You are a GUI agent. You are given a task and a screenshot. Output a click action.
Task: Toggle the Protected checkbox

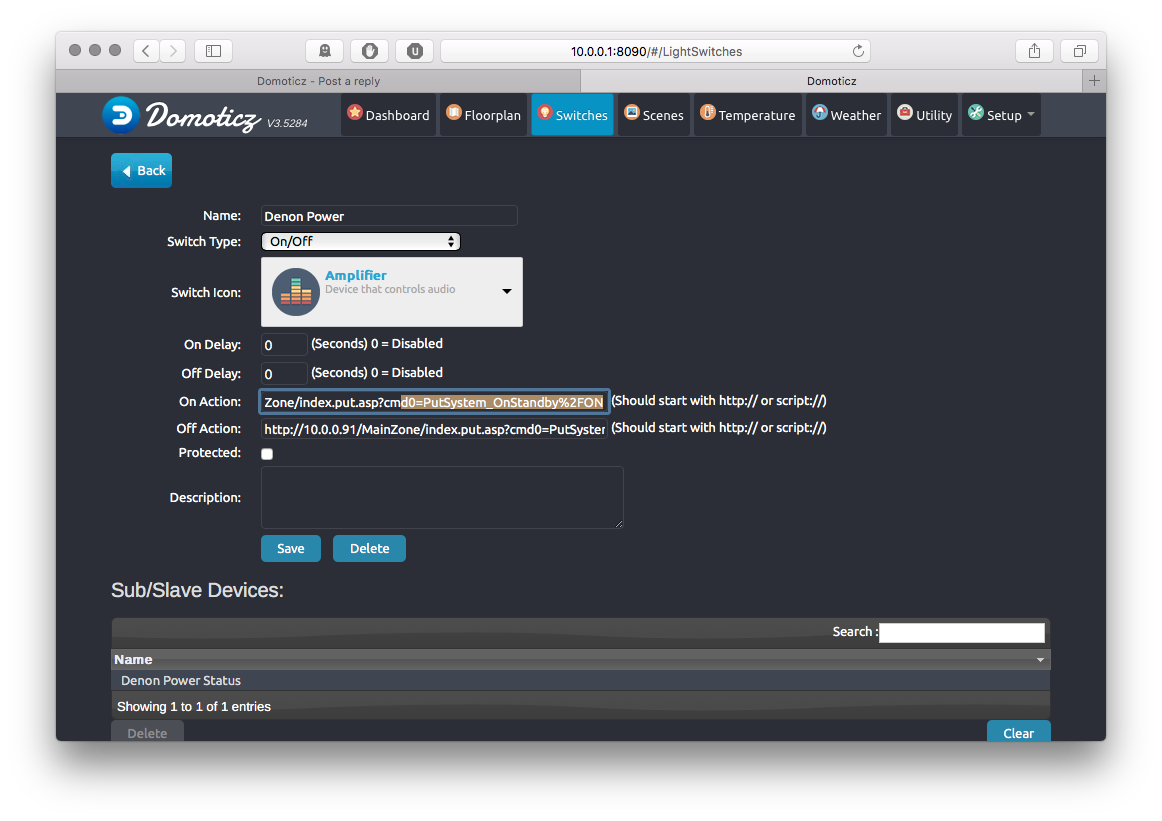pyautogui.click(x=268, y=454)
